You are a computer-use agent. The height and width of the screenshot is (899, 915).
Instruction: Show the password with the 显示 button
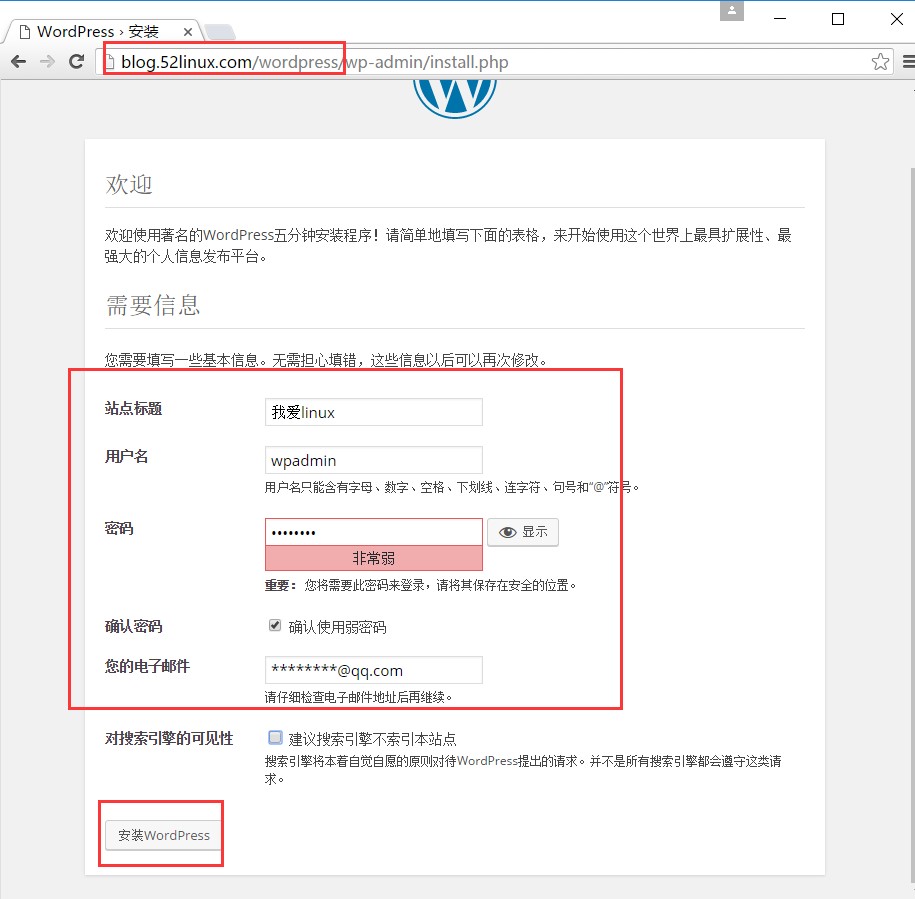coord(523,532)
